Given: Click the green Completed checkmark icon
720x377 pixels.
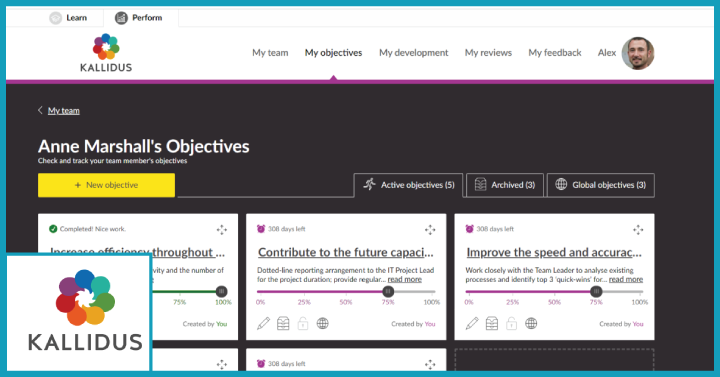Looking at the screenshot, I should coord(53,229).
